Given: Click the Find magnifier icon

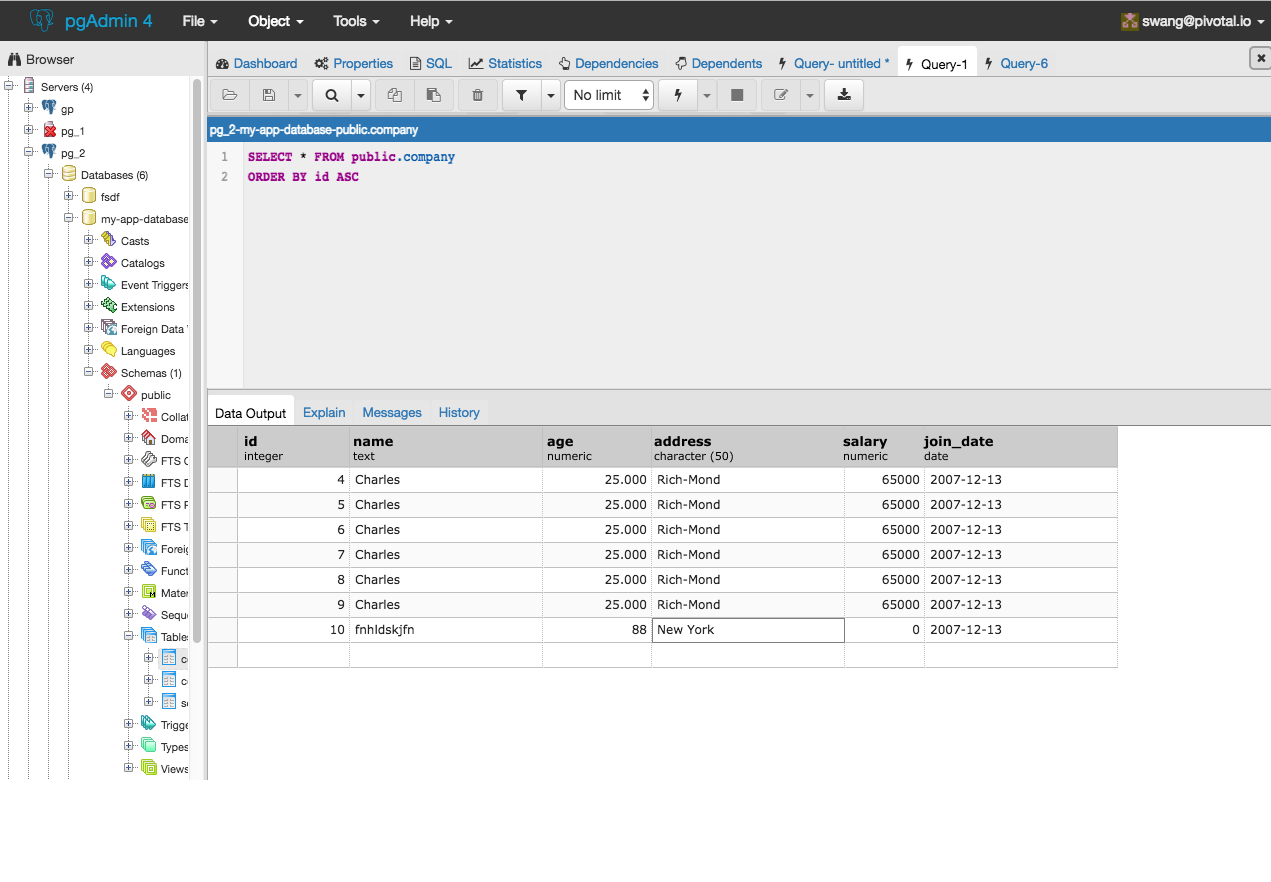Looking at the screenshot, I should [331, 95].
